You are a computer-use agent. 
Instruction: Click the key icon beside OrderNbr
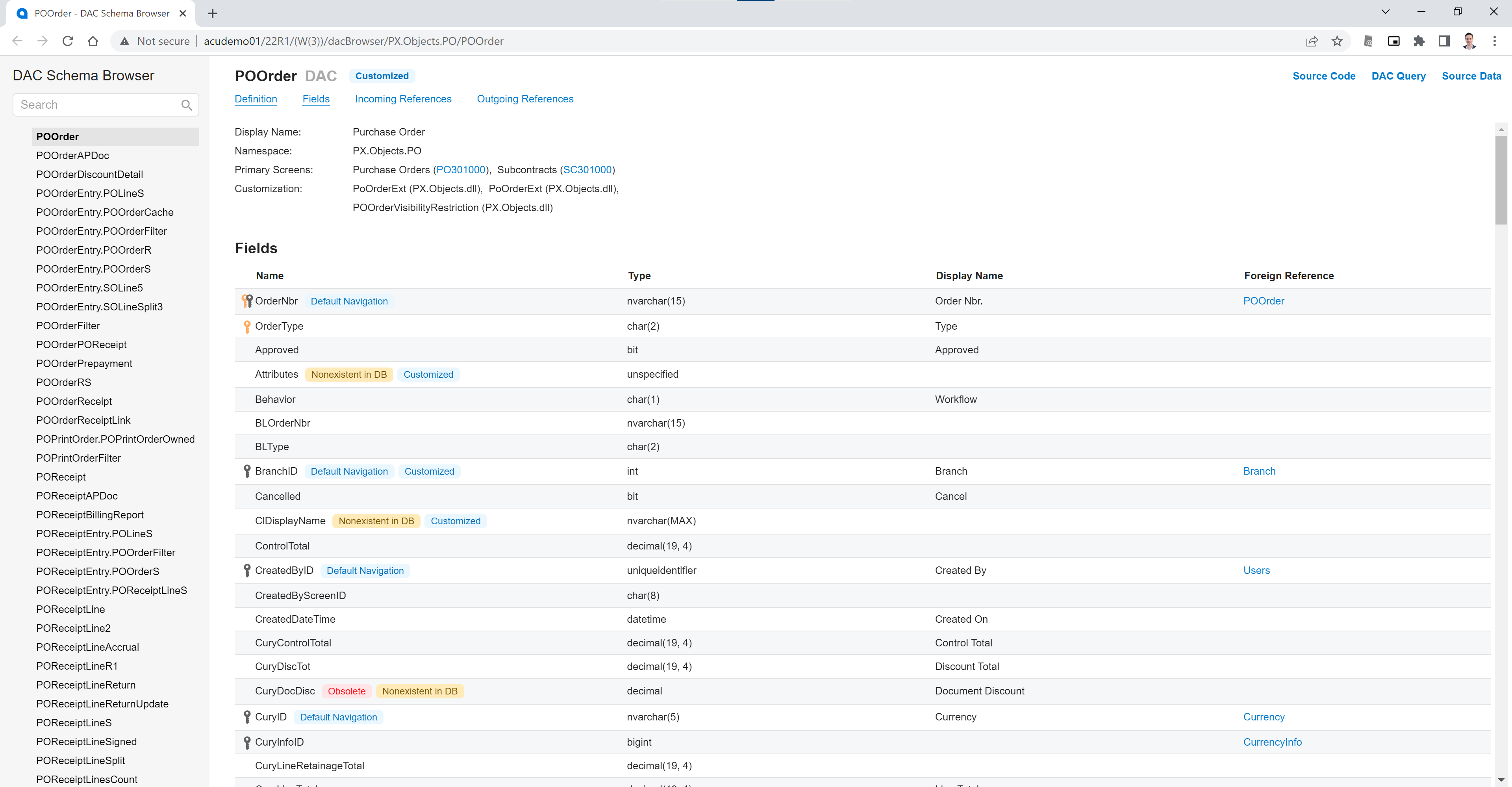click(x=247, y=301)
